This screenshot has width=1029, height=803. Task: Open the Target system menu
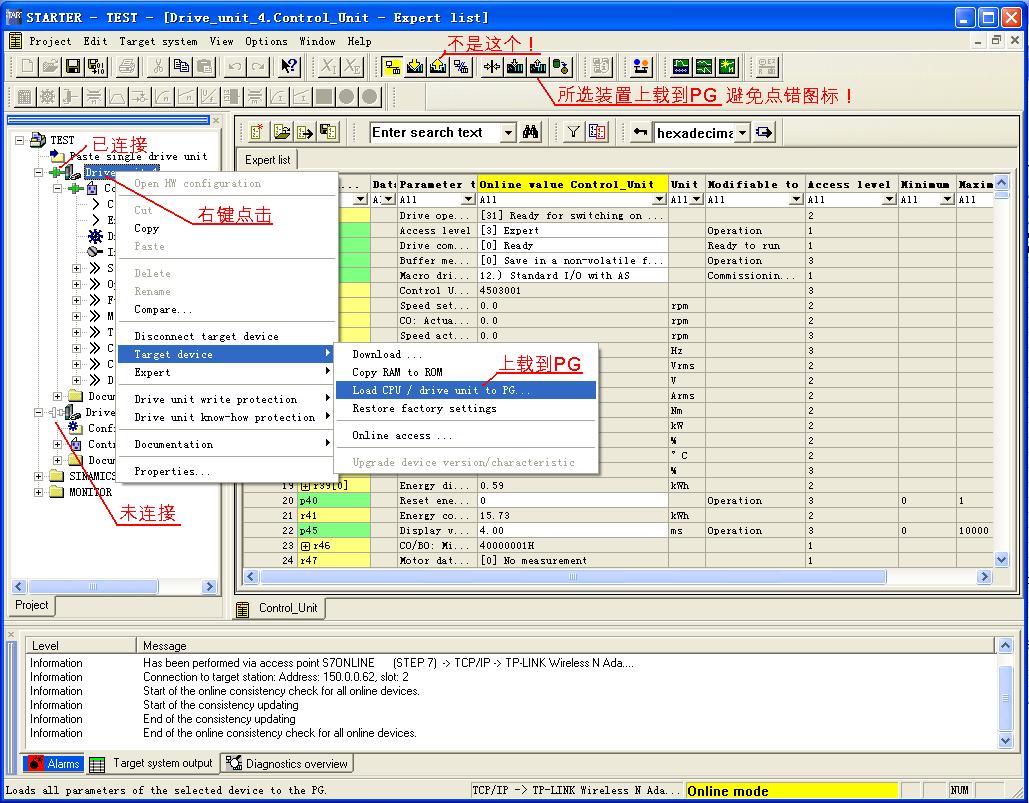point(158,41)
